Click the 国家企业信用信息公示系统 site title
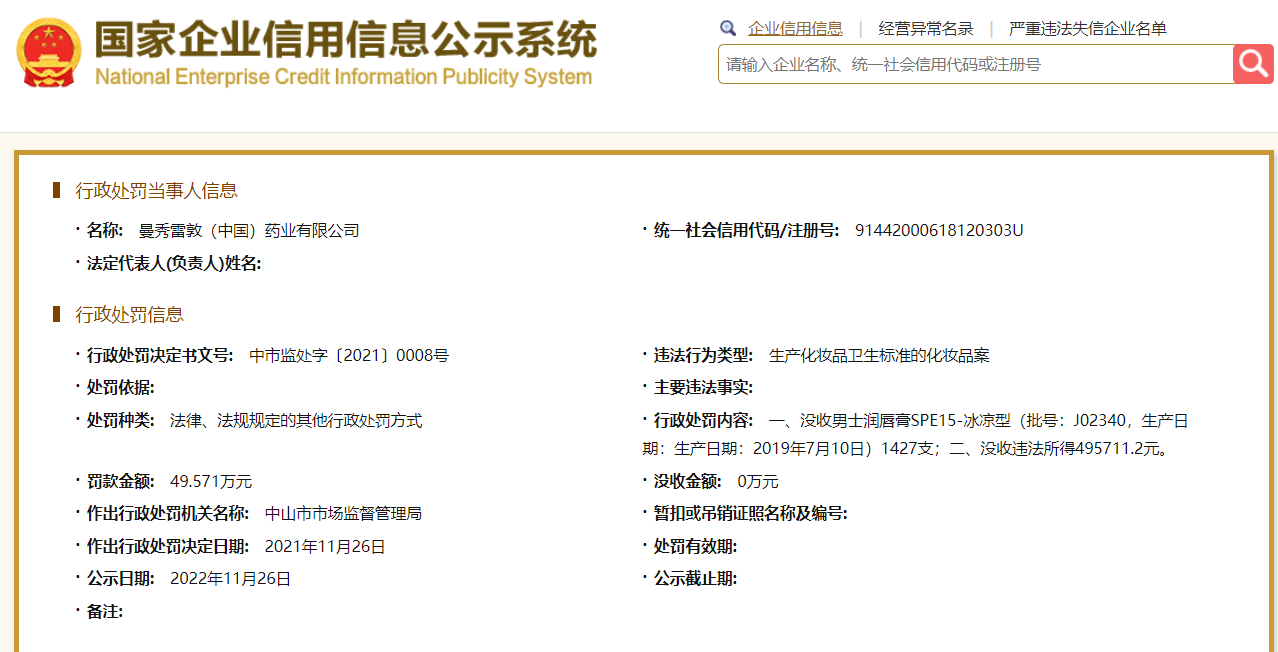This screenshot has width=1278, height=652. 346,39
